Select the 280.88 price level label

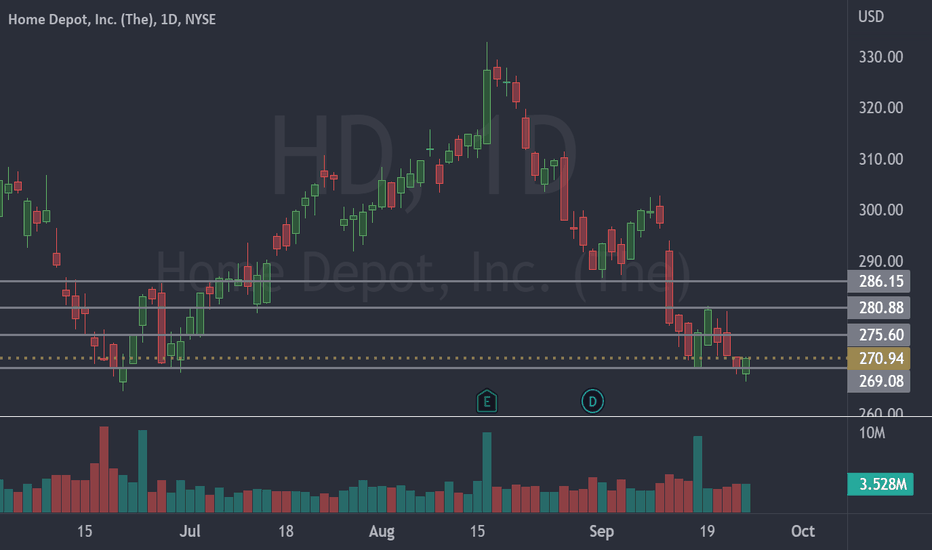point(879,307)
